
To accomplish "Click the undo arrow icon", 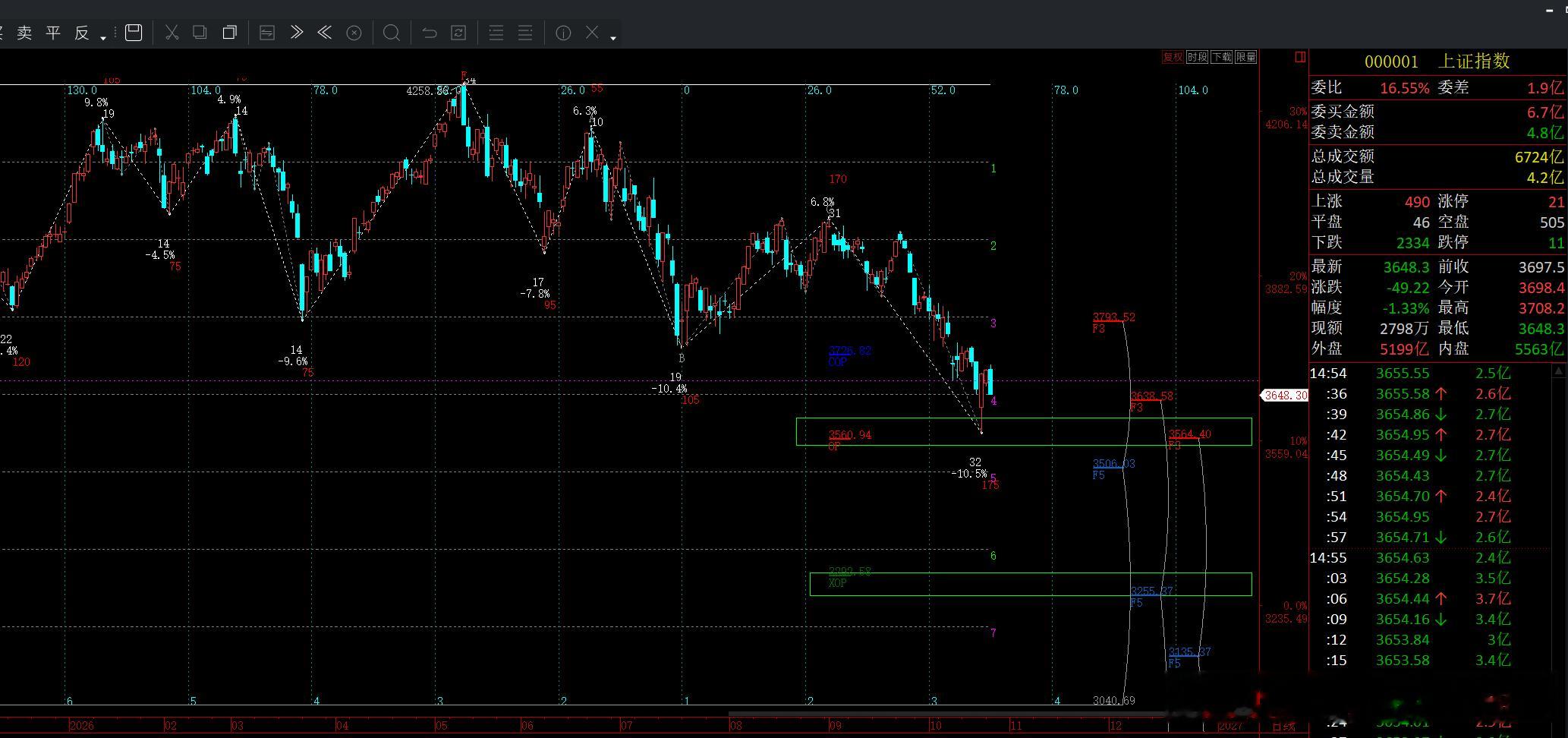I will point(430,33).
